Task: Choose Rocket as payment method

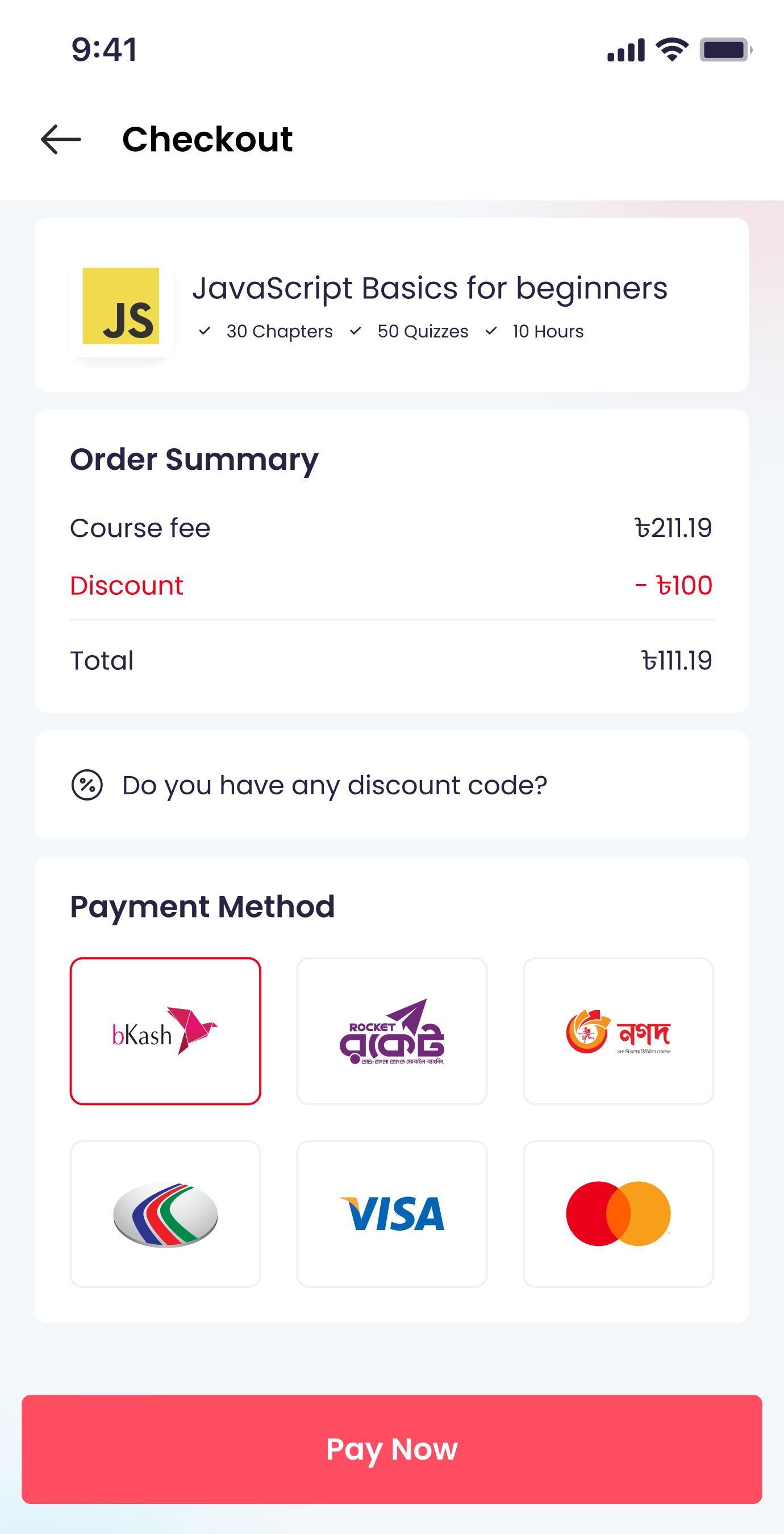Action: (391, 1031)
